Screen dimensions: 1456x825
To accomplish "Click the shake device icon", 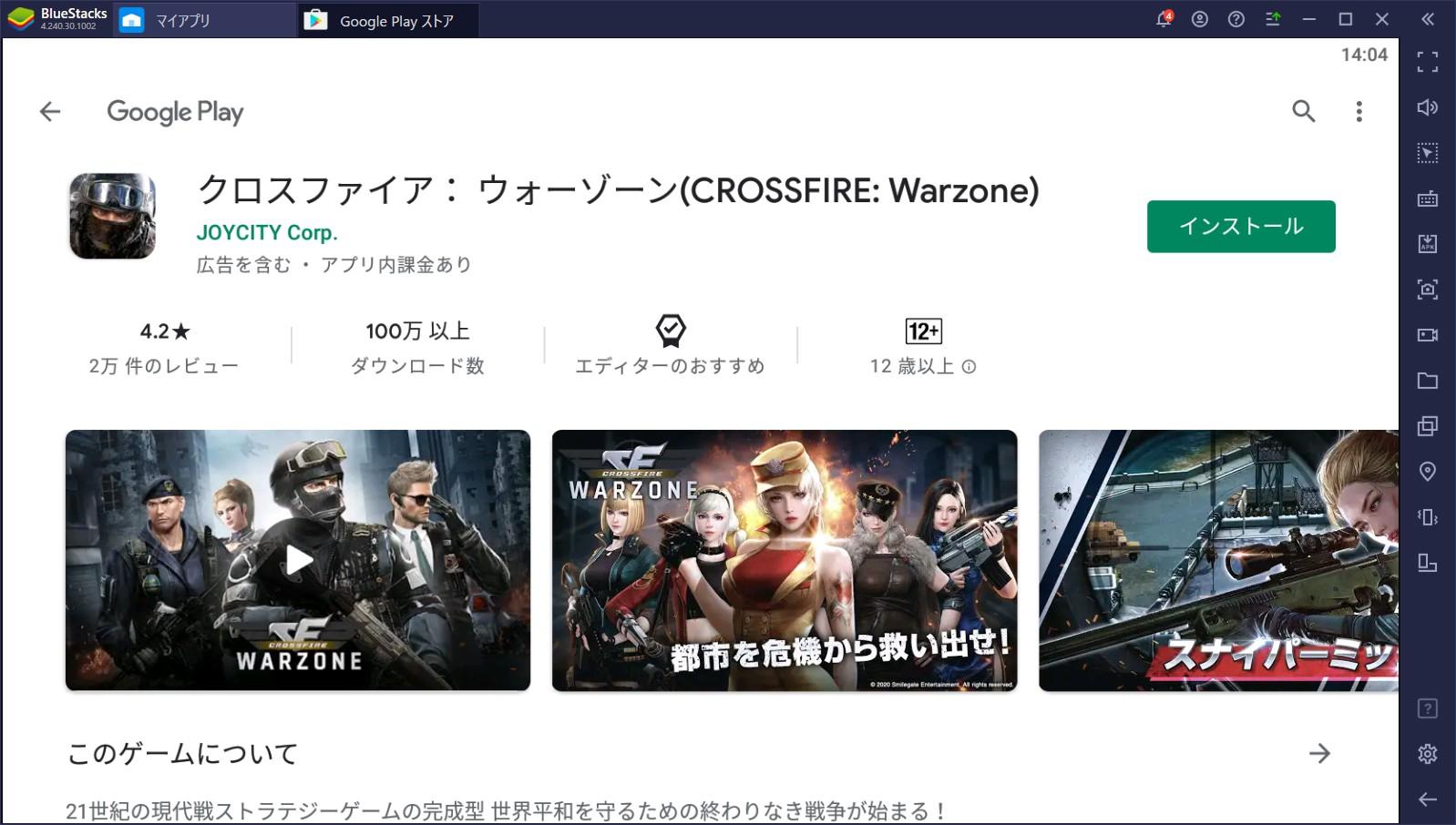I will point(1428,517).
